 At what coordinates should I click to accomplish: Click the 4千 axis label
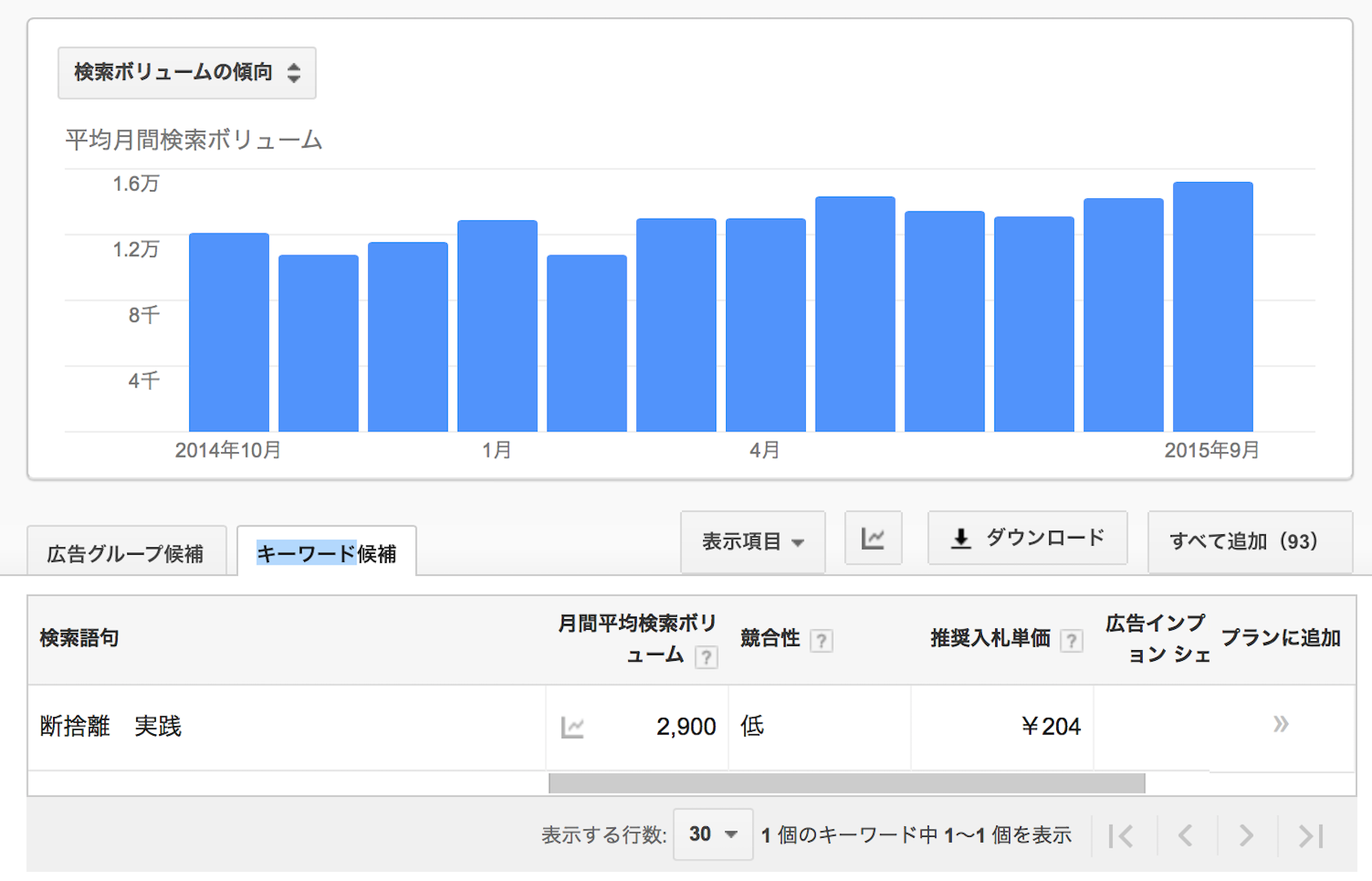point(144,380)
